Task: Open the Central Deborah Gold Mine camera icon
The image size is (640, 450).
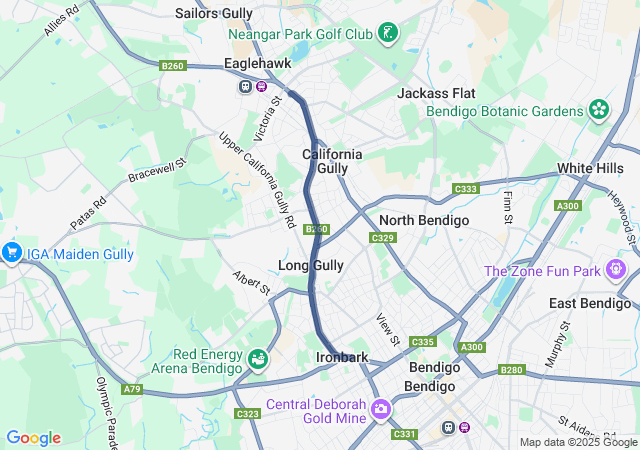Action: coord(381,409)
